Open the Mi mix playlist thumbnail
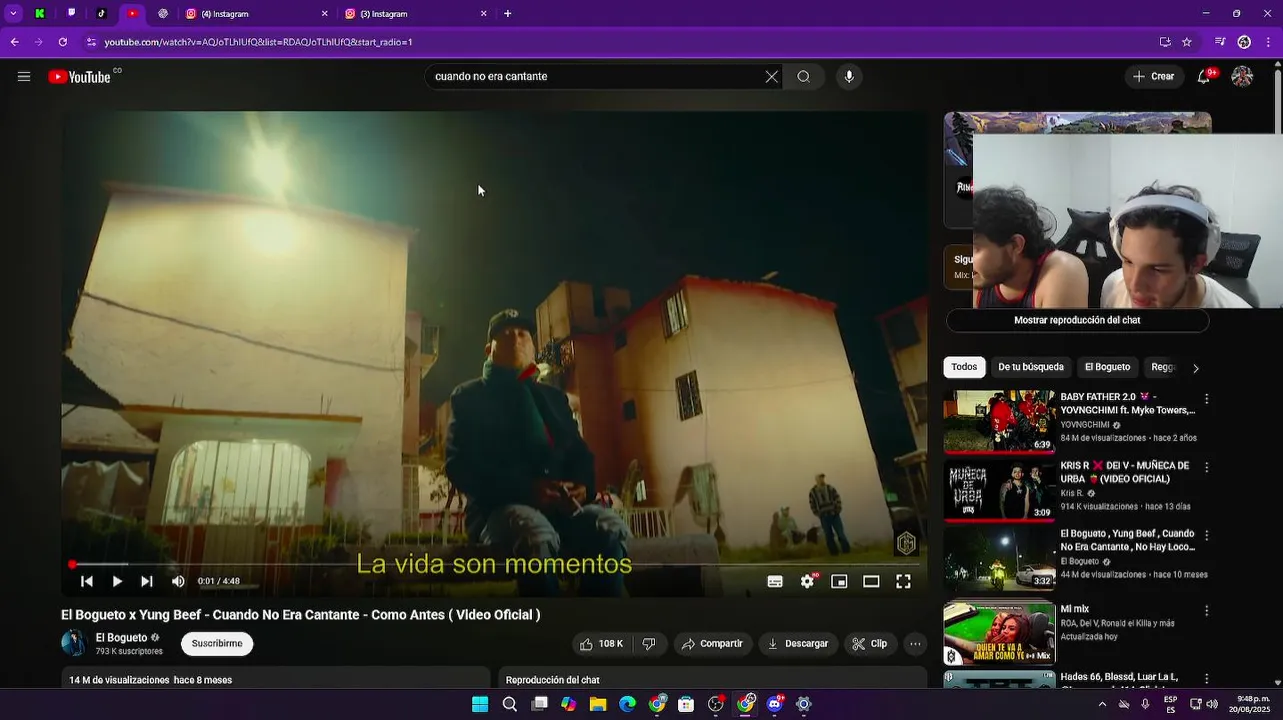 999,633
